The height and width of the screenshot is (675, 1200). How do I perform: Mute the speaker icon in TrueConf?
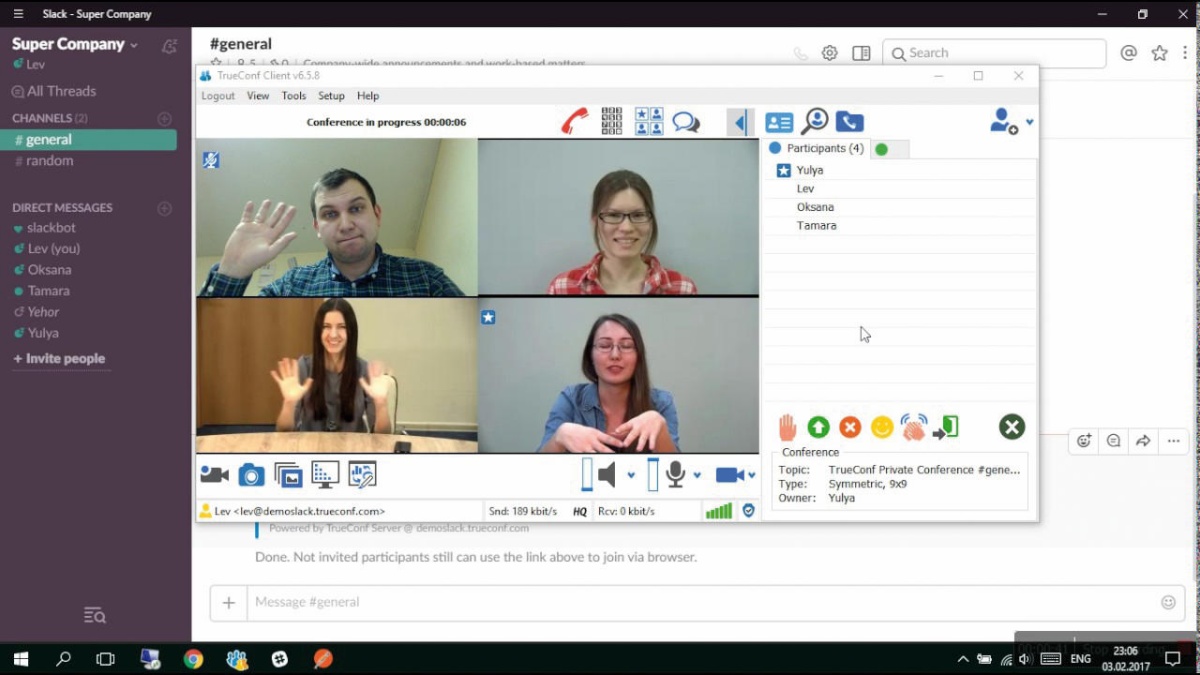(x=607, y=475)
